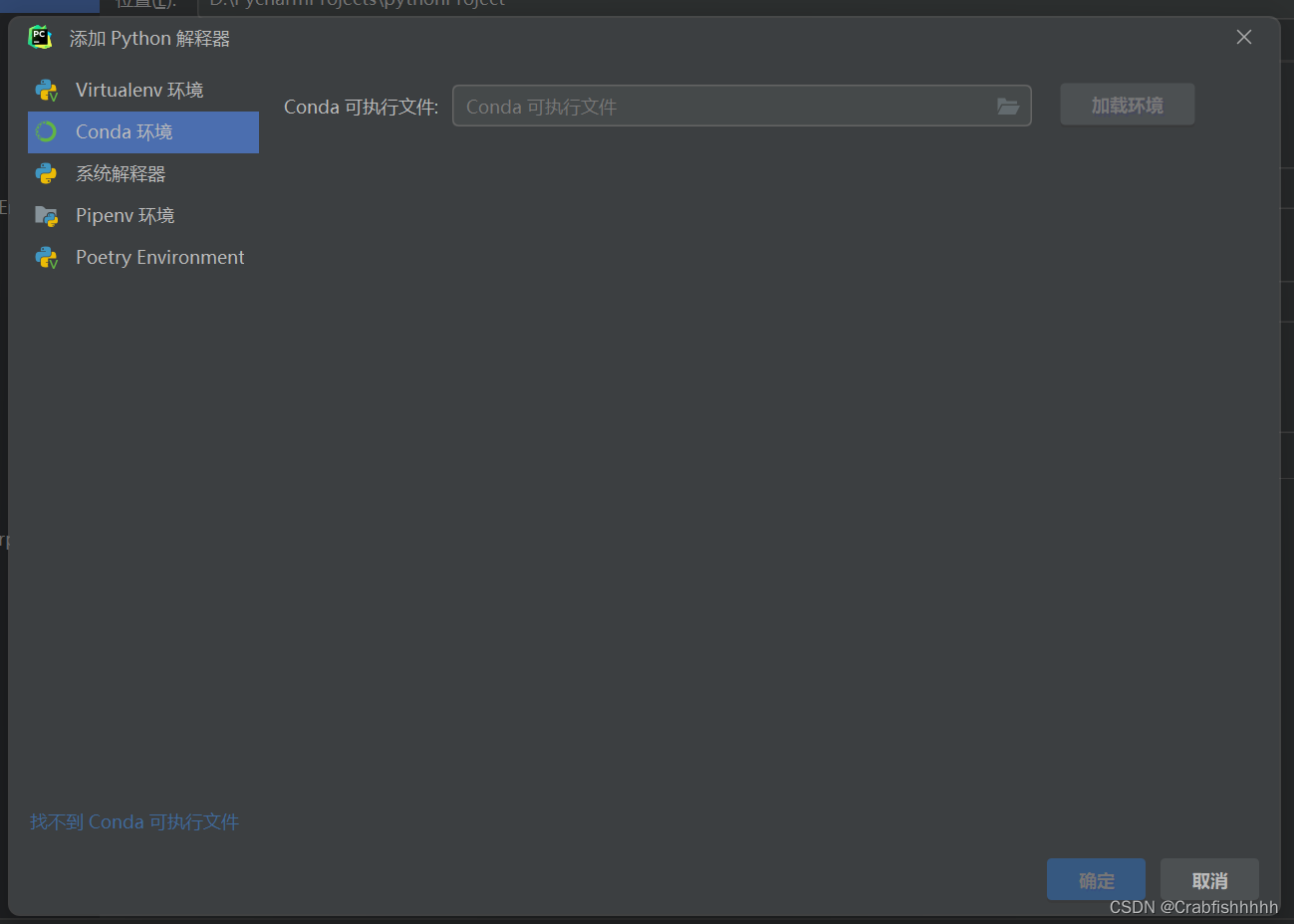Select the Conda 环境 entry
This screenshot has height=924, width=1294.
(143, 132)
